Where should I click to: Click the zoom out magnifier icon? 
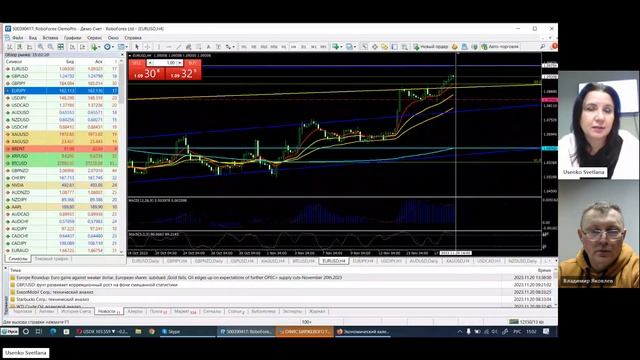[x=50, y=47]
